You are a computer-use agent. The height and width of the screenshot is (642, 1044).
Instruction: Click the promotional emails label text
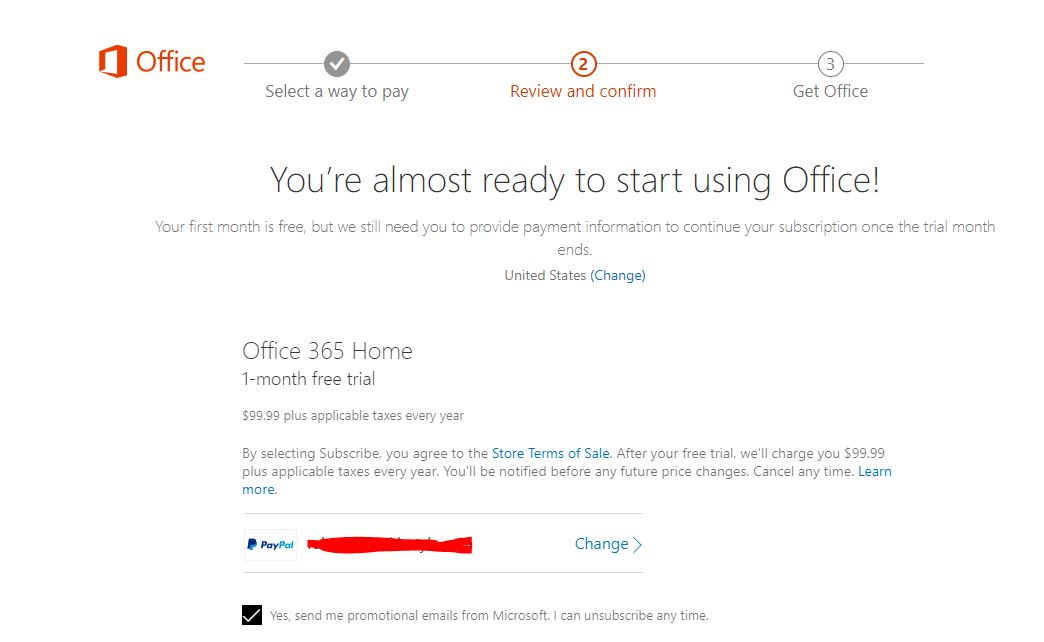pyautogui.click(x=488, y=616)
